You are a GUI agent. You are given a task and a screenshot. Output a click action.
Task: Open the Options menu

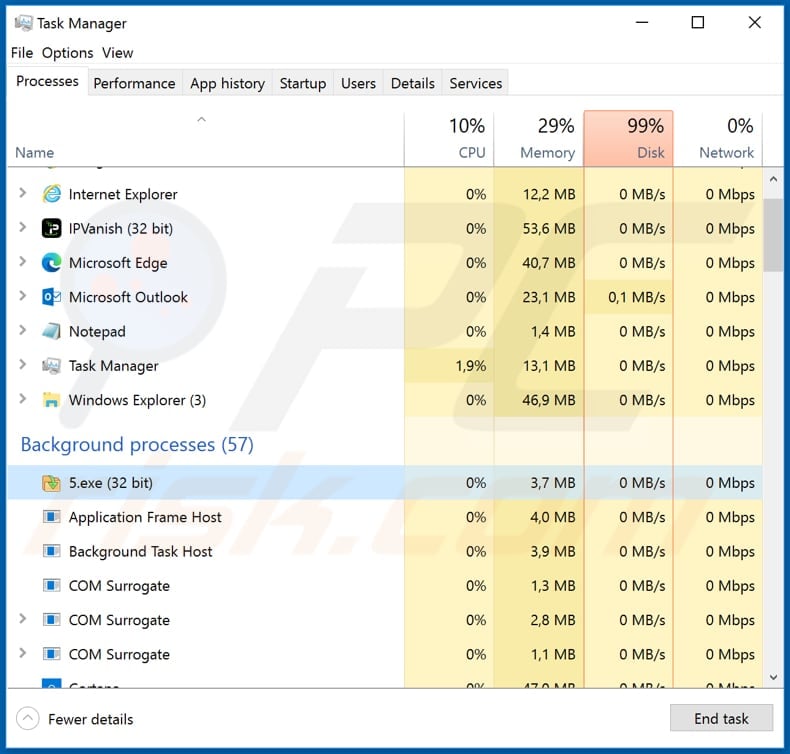tap(68, 53)
